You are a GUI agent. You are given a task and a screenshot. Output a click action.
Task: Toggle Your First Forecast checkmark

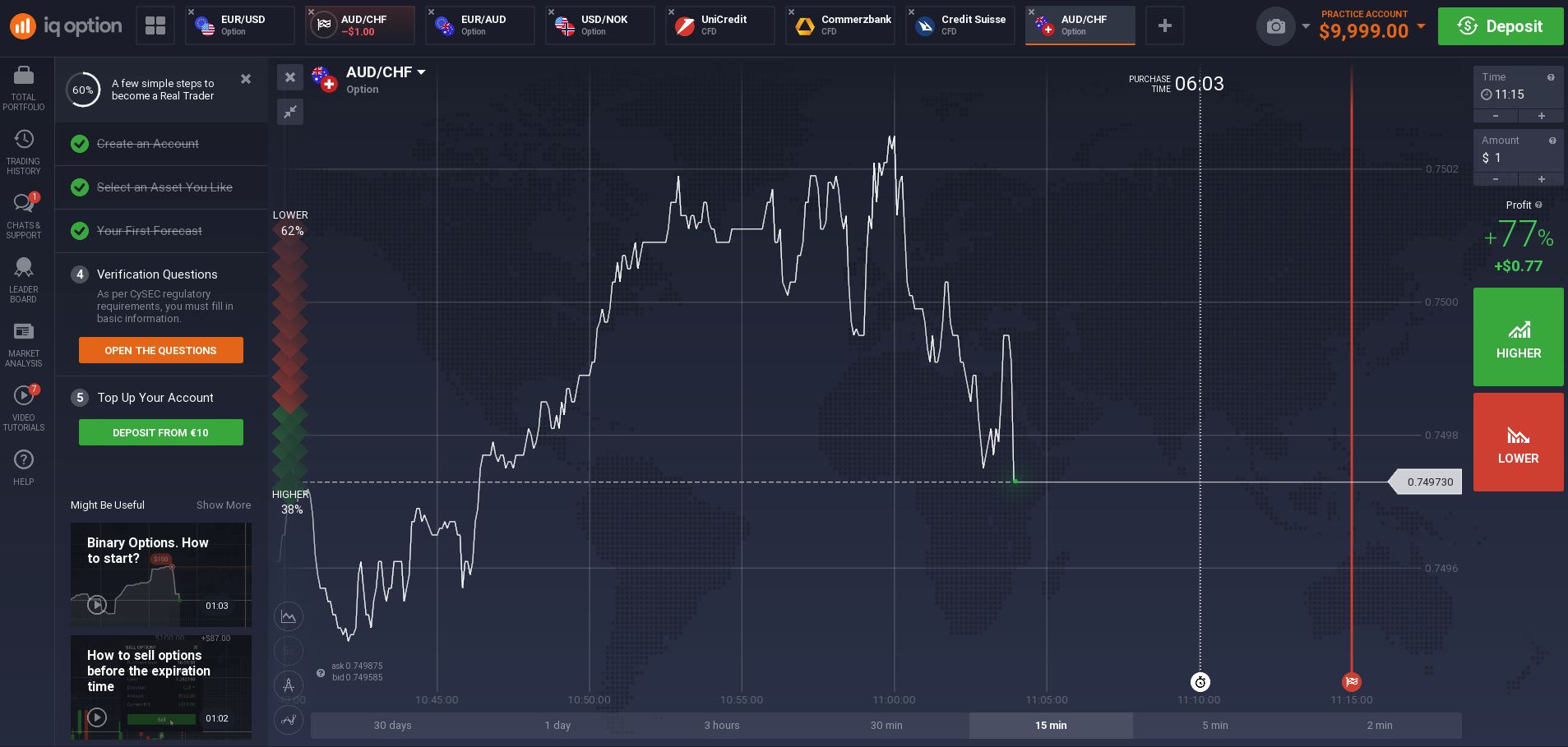click(x=80, y=231)
